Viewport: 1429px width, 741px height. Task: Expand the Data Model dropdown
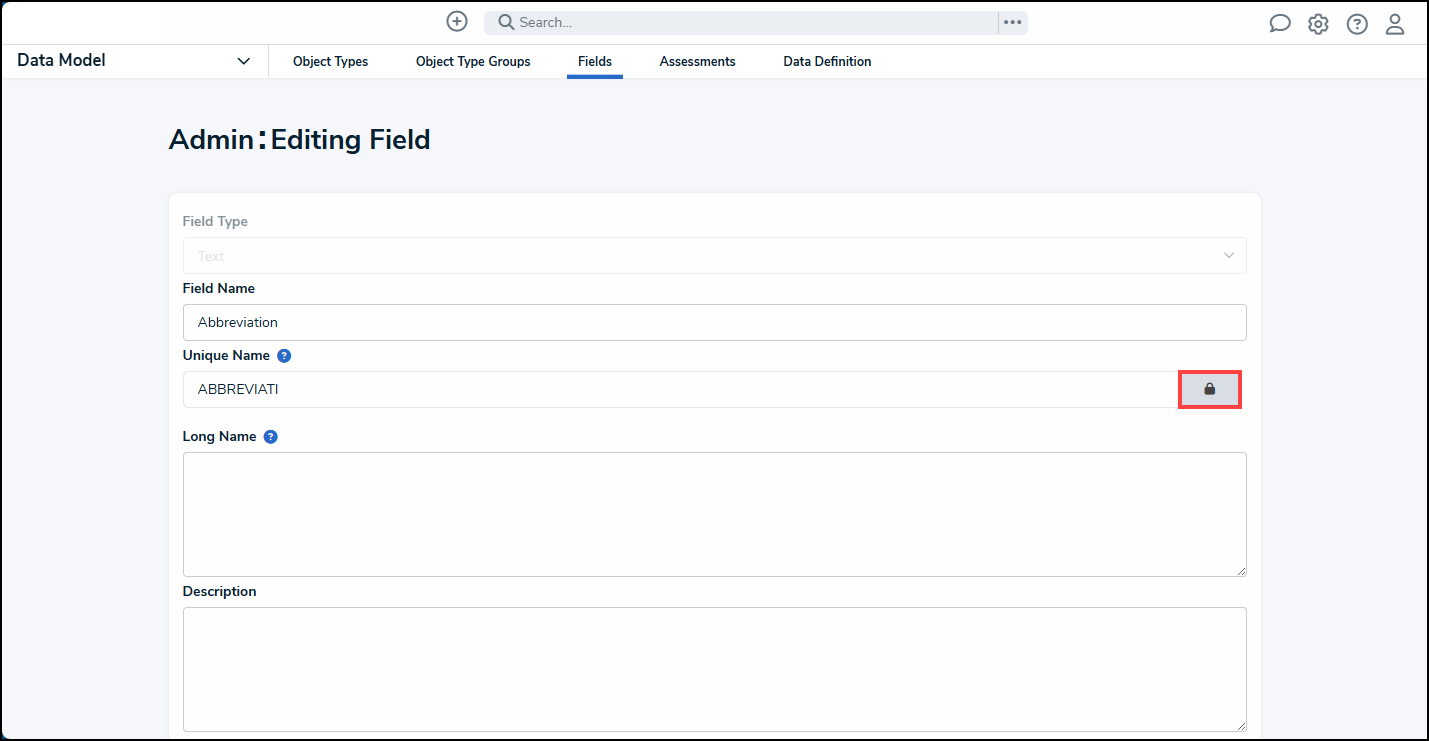[243, 61]
